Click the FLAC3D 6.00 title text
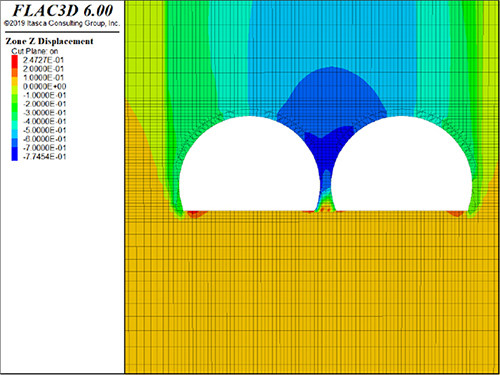 (x=63, y=10)
